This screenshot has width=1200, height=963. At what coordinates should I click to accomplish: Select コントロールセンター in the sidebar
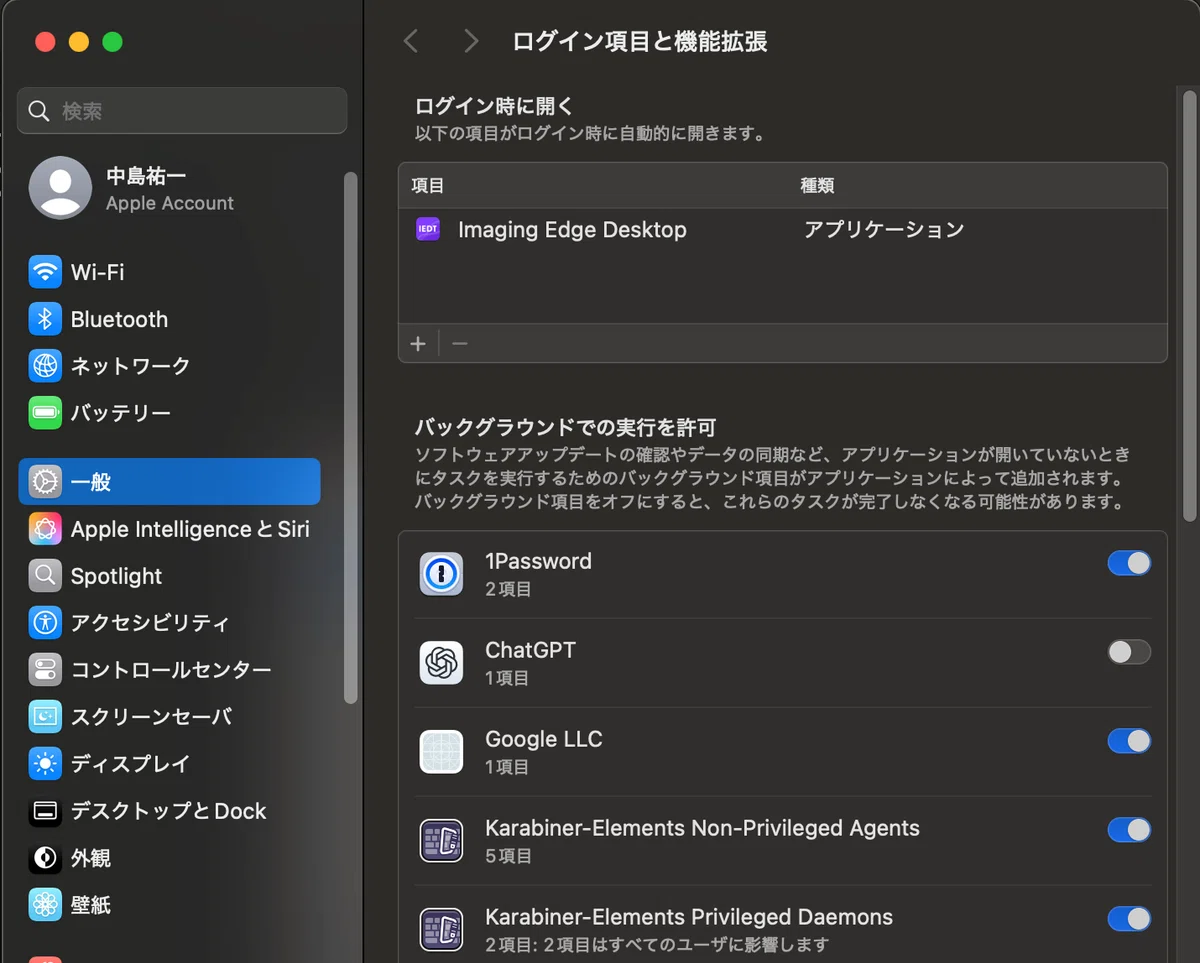[x=169, y=670]
